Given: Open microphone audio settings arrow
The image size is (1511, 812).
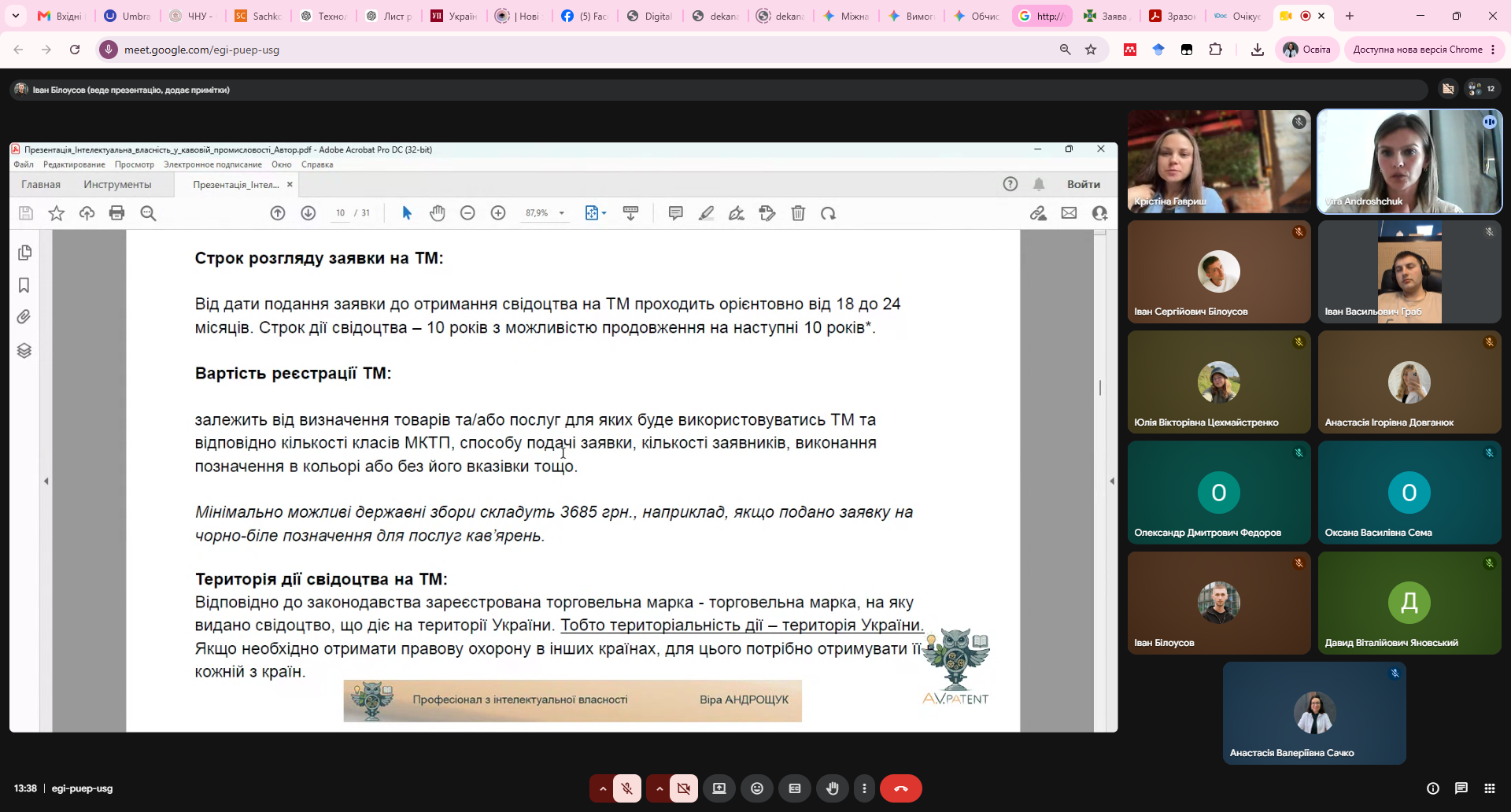Looking at the screenshot, I should pos(603,788).
